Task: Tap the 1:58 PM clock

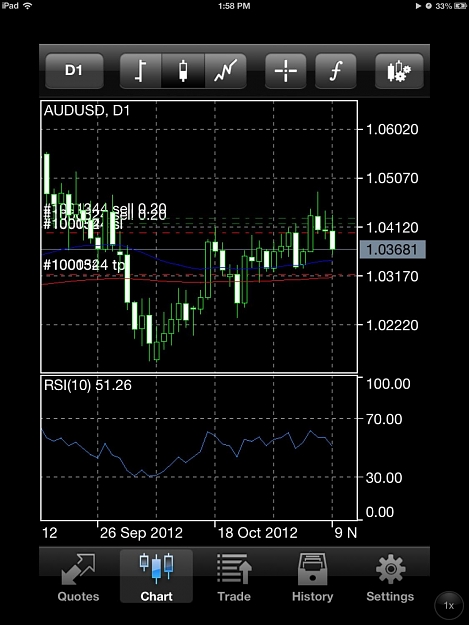Action: (234, 6)
